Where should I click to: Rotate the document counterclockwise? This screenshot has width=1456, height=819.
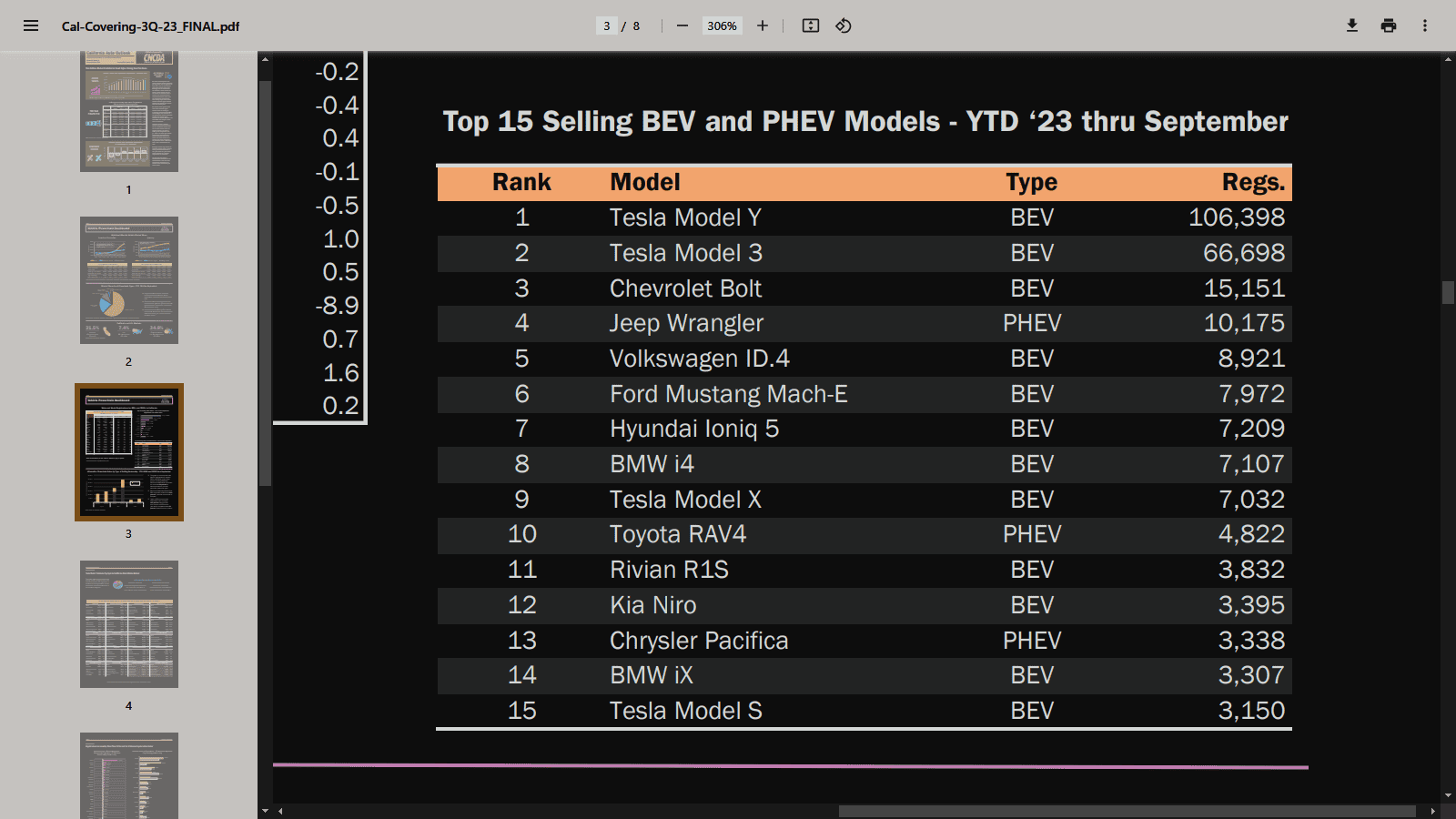pyautogui.click(x=844, y=25)
